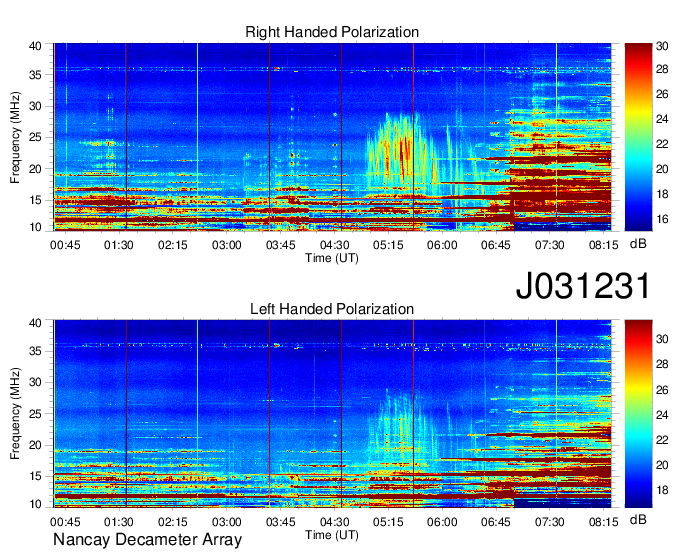680x552 pixels.
Task: Click the 20 MHz tick on top plot
Action: pyautogui.click(x=35, y=169)
